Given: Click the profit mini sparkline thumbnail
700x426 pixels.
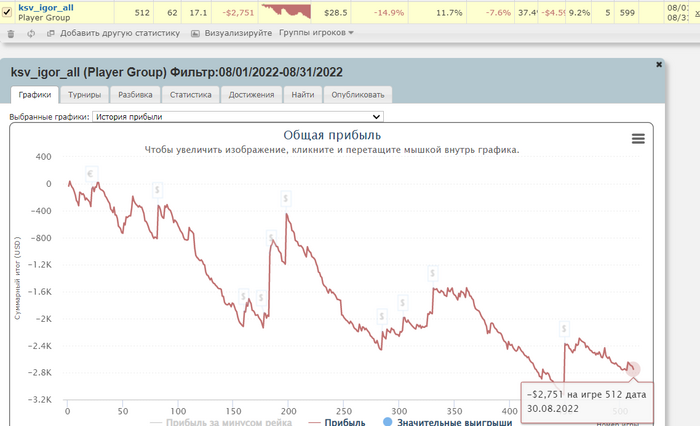Looking at the screenshot, I should pyautogui.click(x=286, y=12).
